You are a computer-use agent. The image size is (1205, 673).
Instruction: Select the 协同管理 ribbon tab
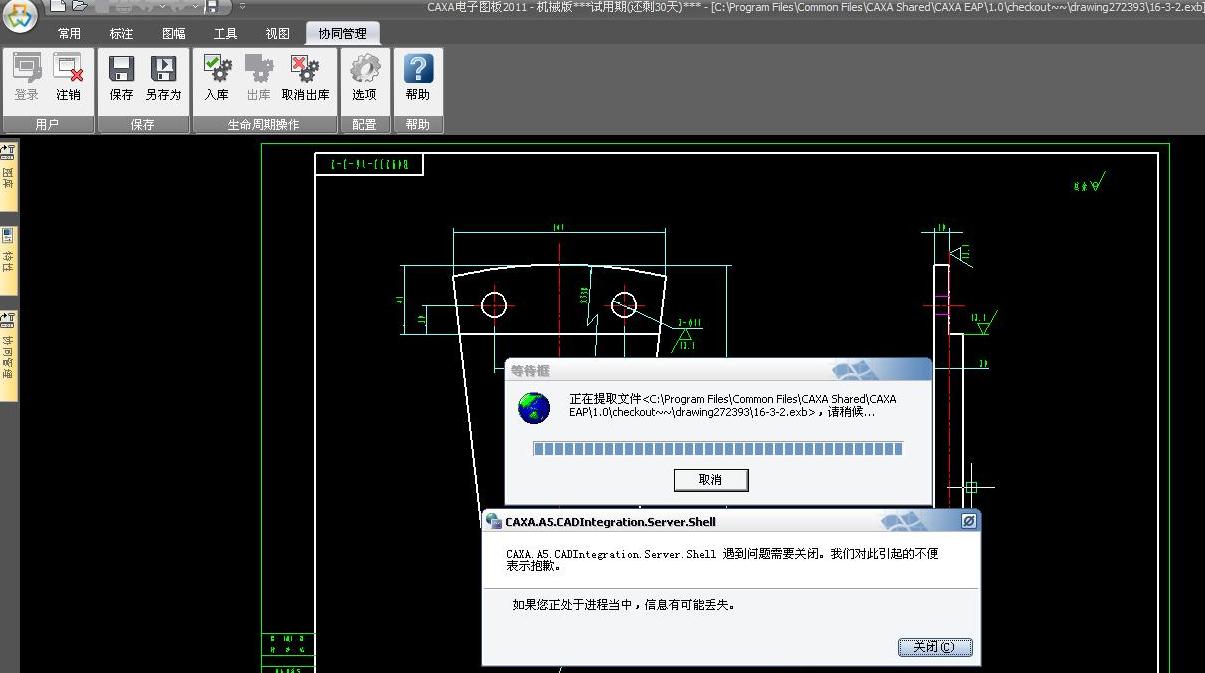coord(342,34)
